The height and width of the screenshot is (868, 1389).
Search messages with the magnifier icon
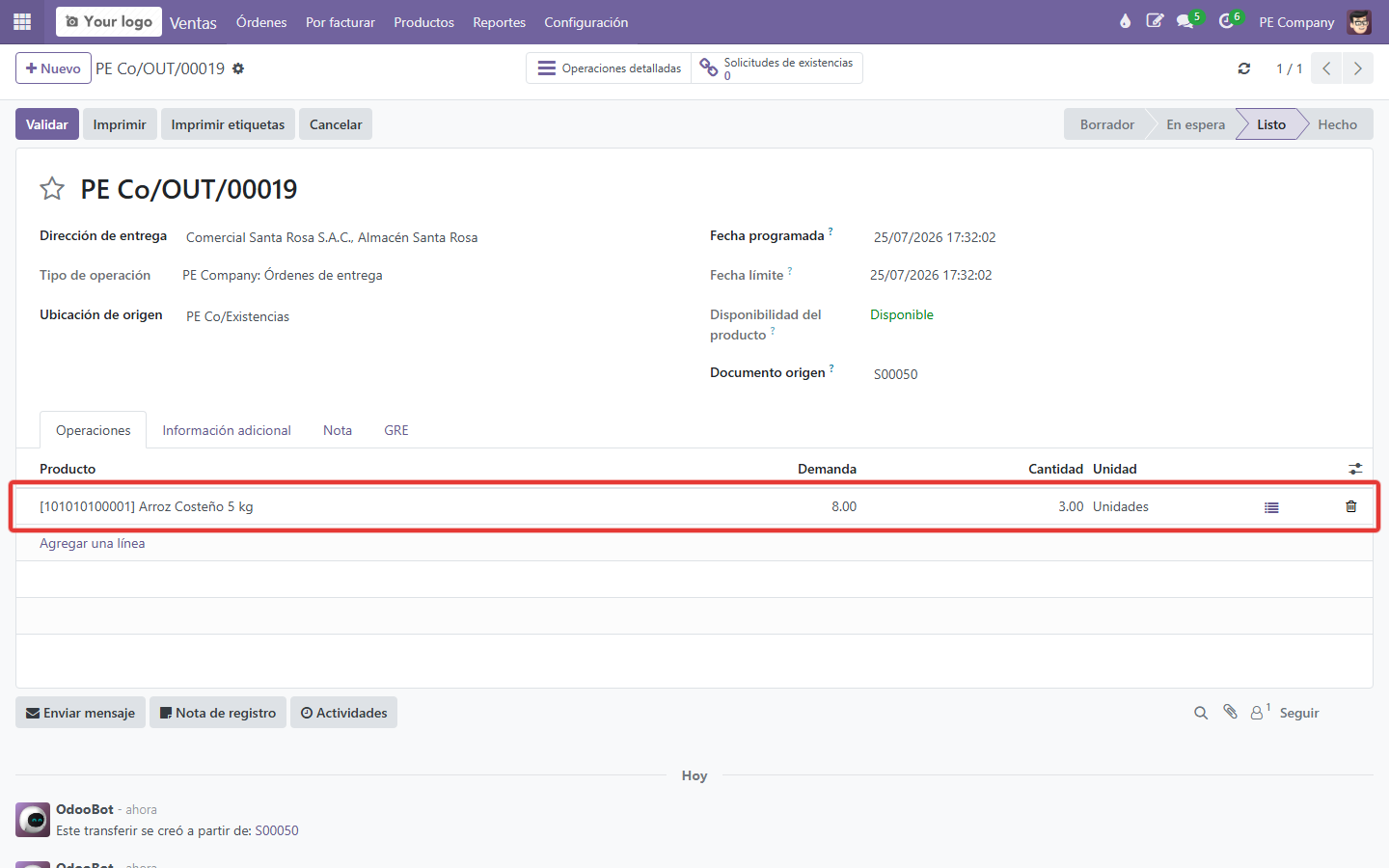[x=1201, y=713]
